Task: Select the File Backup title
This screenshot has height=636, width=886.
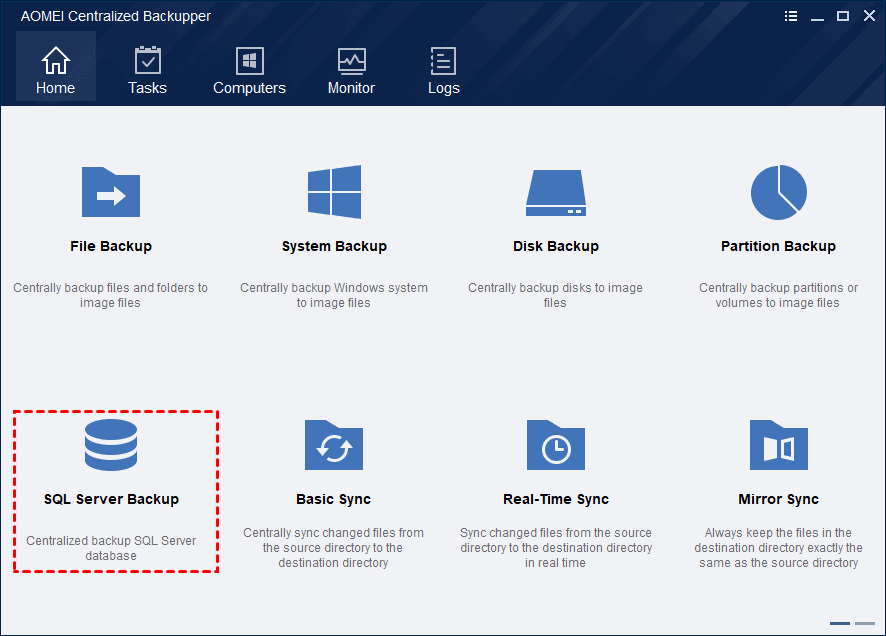Action: pyautogui.click(x=111, y=246)
